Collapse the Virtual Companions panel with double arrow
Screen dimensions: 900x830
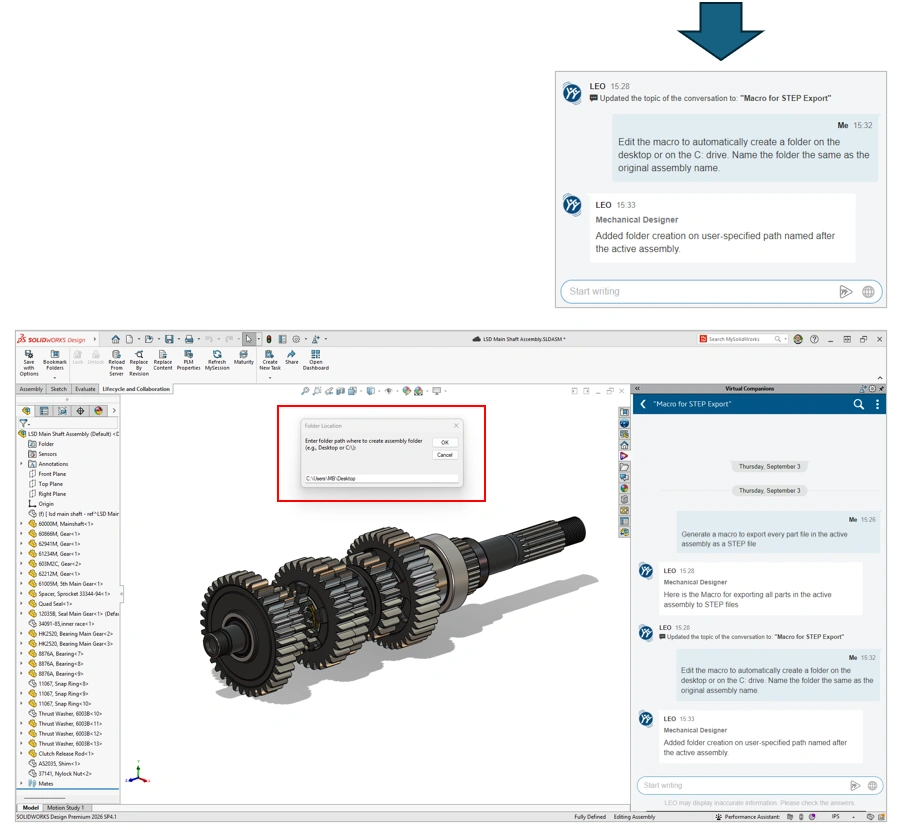tap(637, 389)
